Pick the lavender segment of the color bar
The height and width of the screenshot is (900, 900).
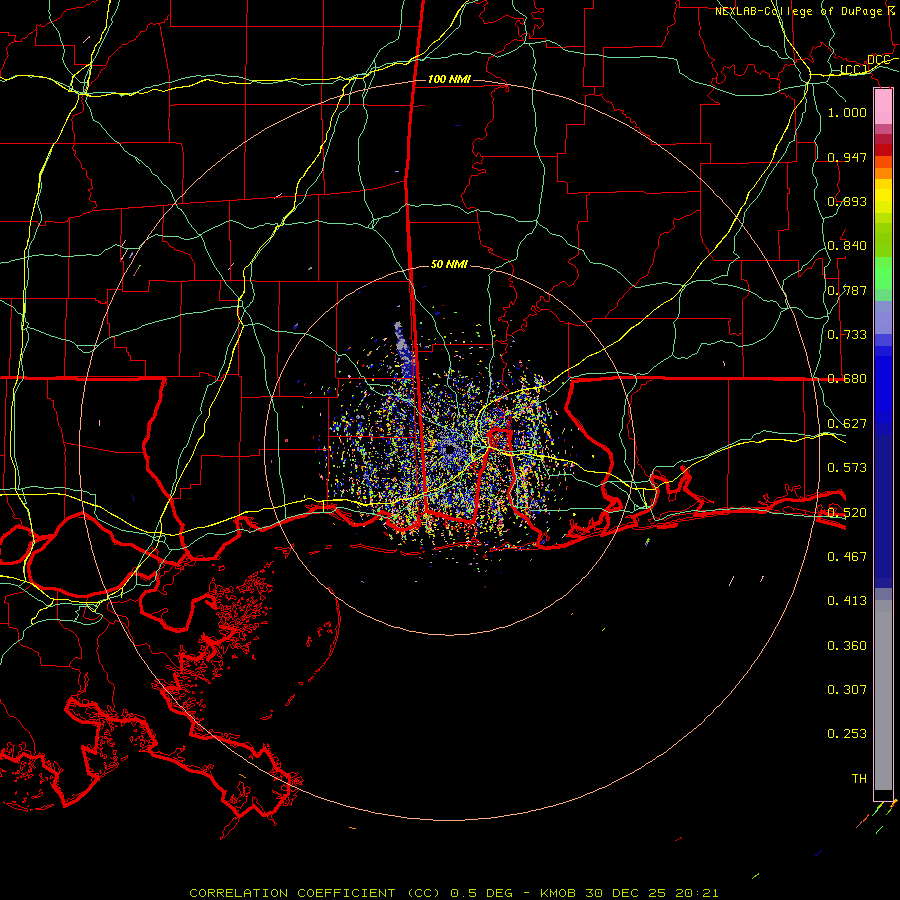coord(883,317)
